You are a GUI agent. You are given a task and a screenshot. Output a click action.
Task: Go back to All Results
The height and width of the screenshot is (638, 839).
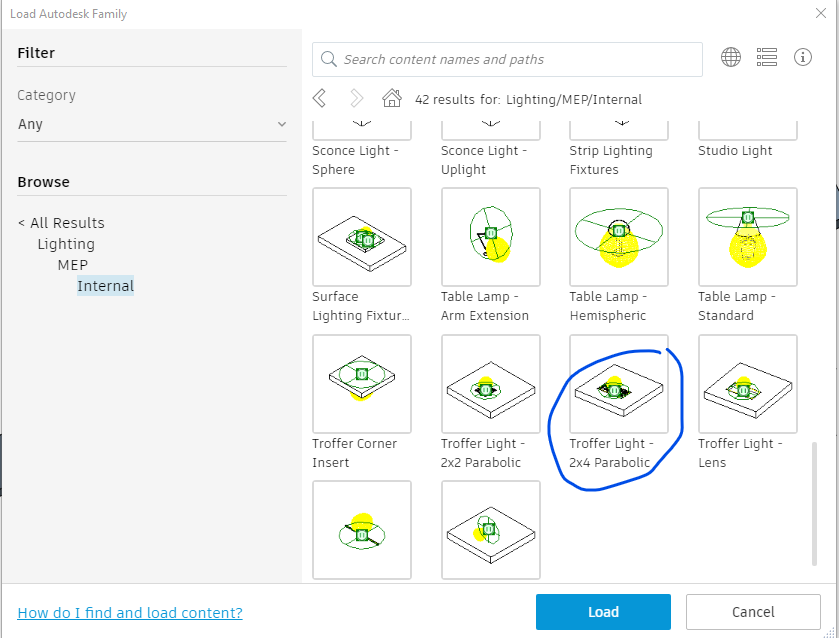tap(62, 223)
